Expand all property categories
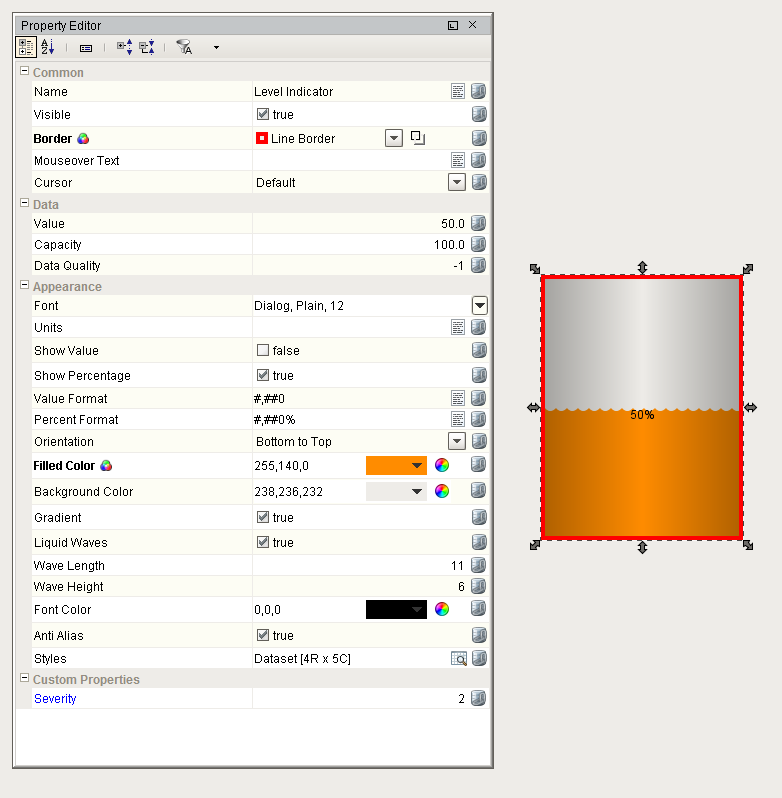Image resolution: width=782 pixels, height=798 pixels. coord(124,47)
